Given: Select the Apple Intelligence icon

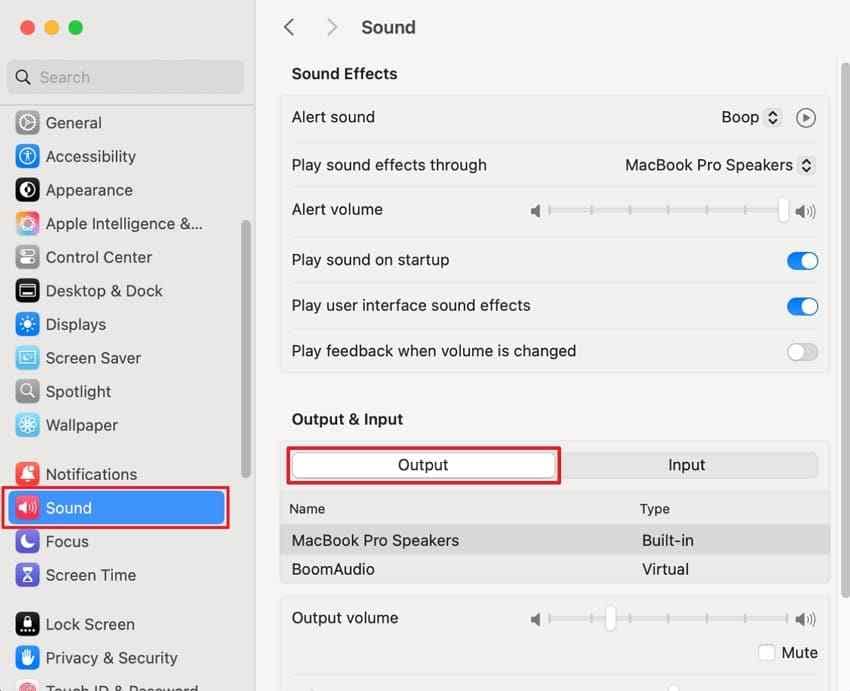Looking at the screenshot, I should point(27,224).
